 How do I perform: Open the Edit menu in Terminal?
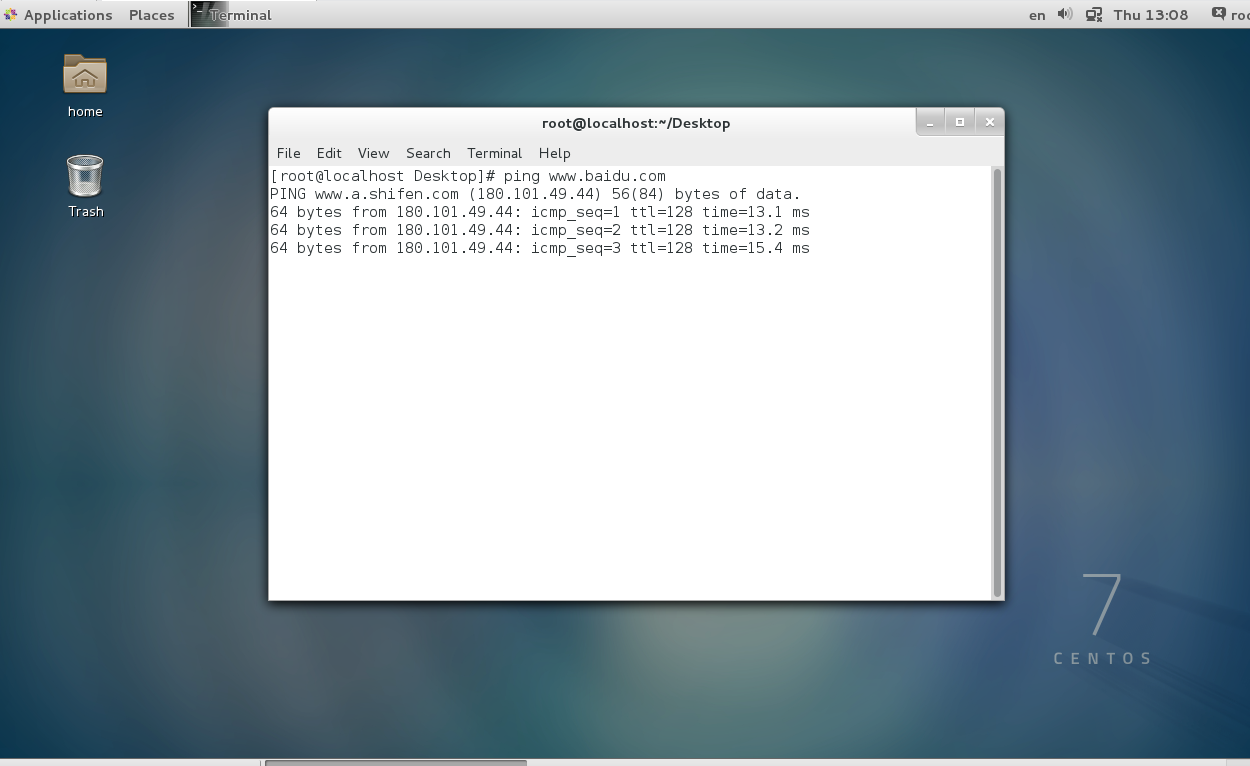tap(329, 153)
